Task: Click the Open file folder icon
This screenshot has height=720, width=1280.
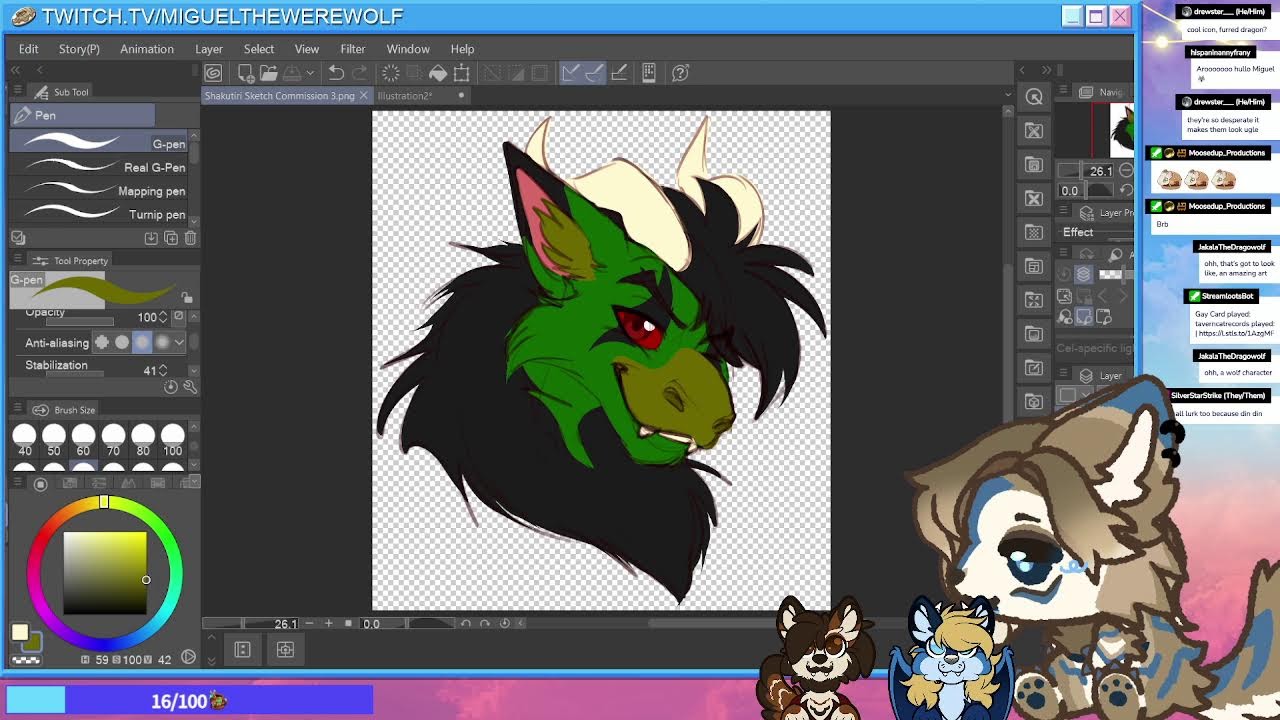Action: click(x=268, y=73)
